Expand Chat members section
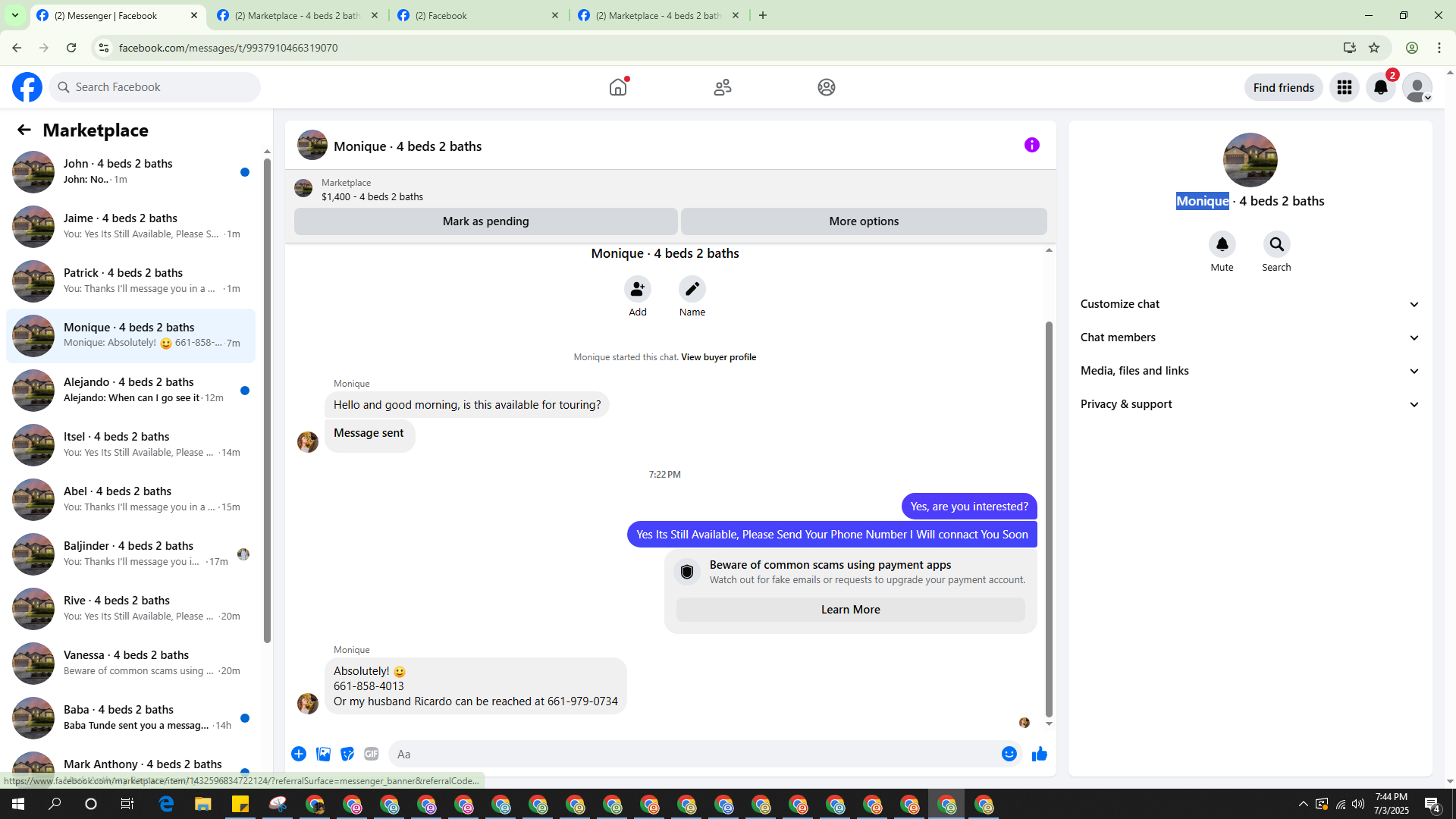Image resolution: width=1456 pixels, height=819 pixels. pyautogui.click(x=1249, y=337)
